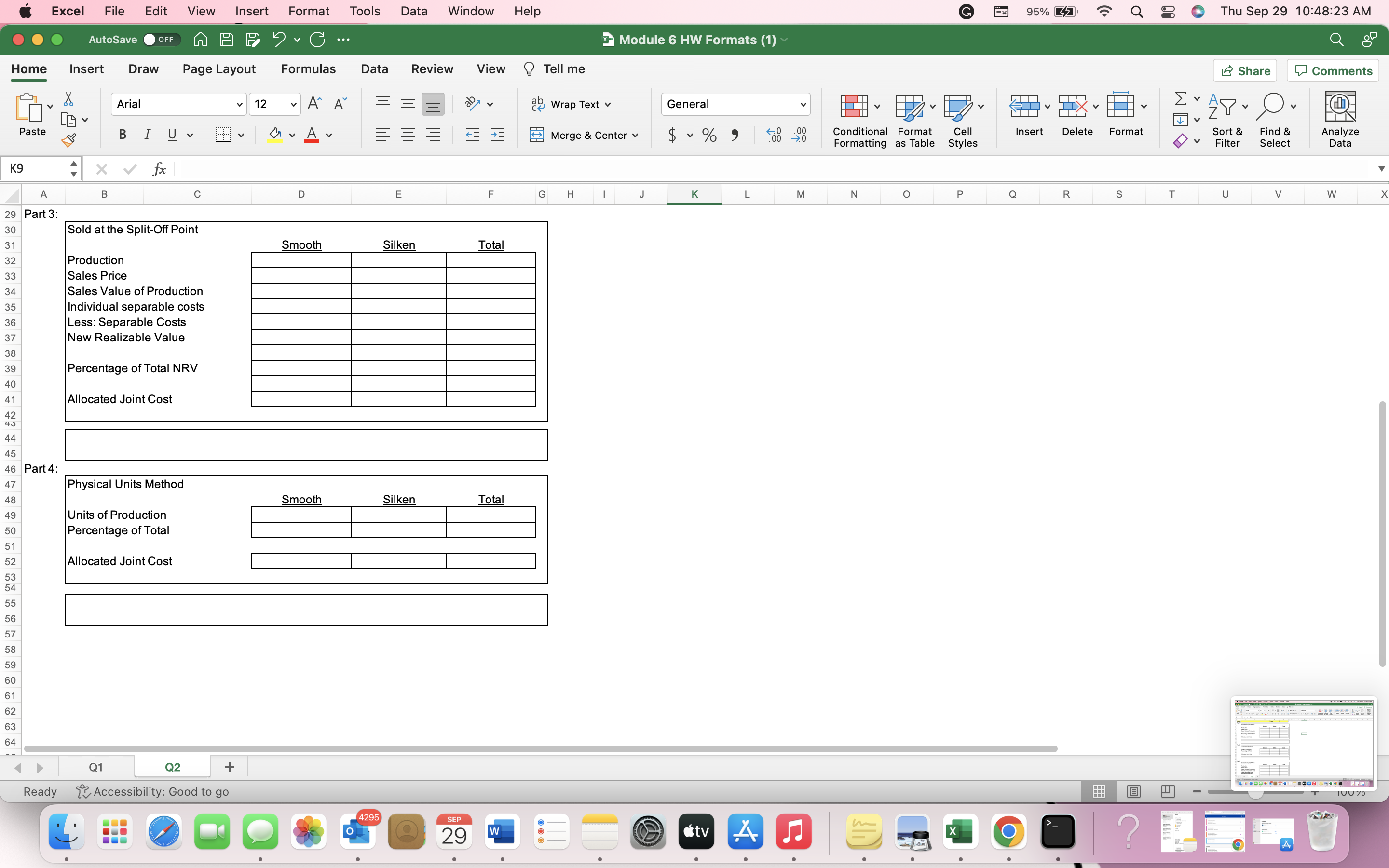Apply Percent Style formatting
This screenshot has width=1389, height=868.
[709, 135]
